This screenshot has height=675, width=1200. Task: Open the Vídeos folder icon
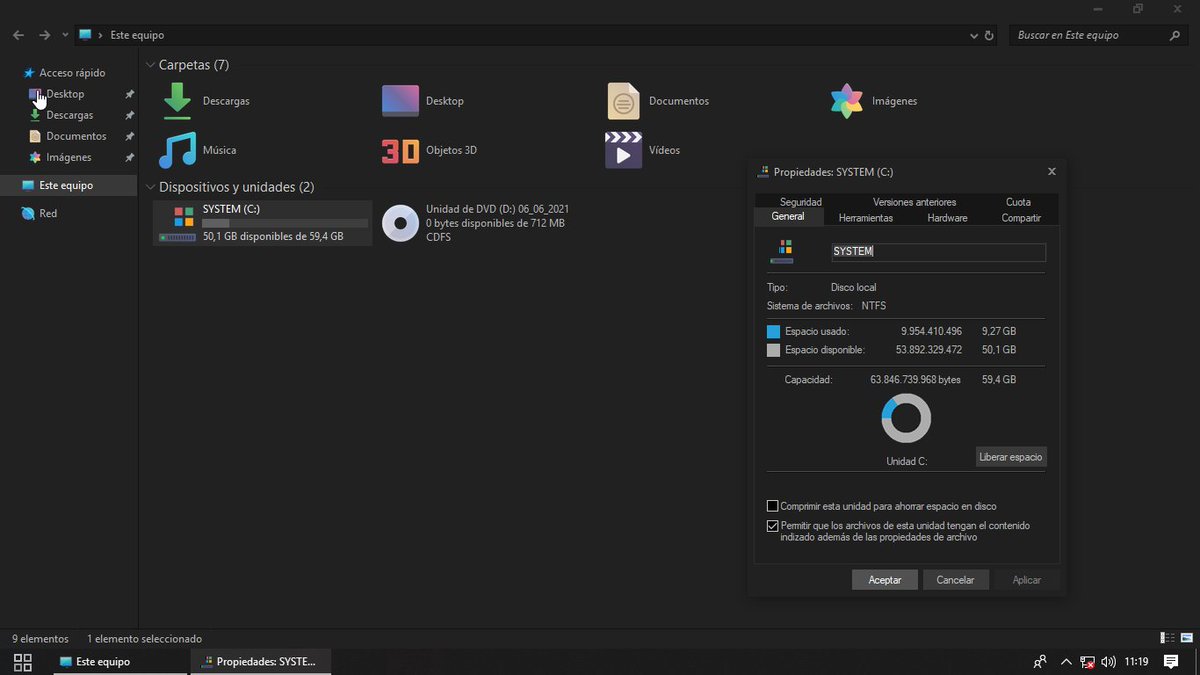(624, 150)
